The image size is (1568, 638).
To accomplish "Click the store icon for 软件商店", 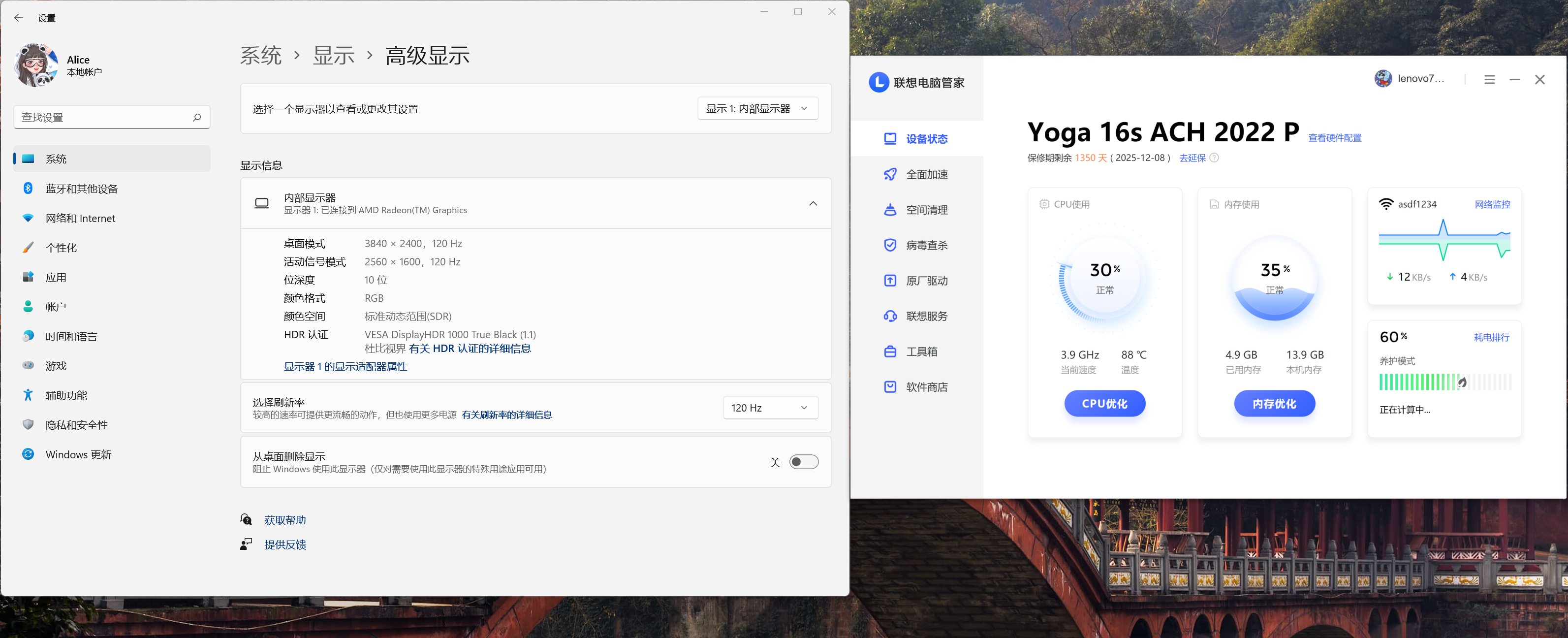I will (890, 386).
